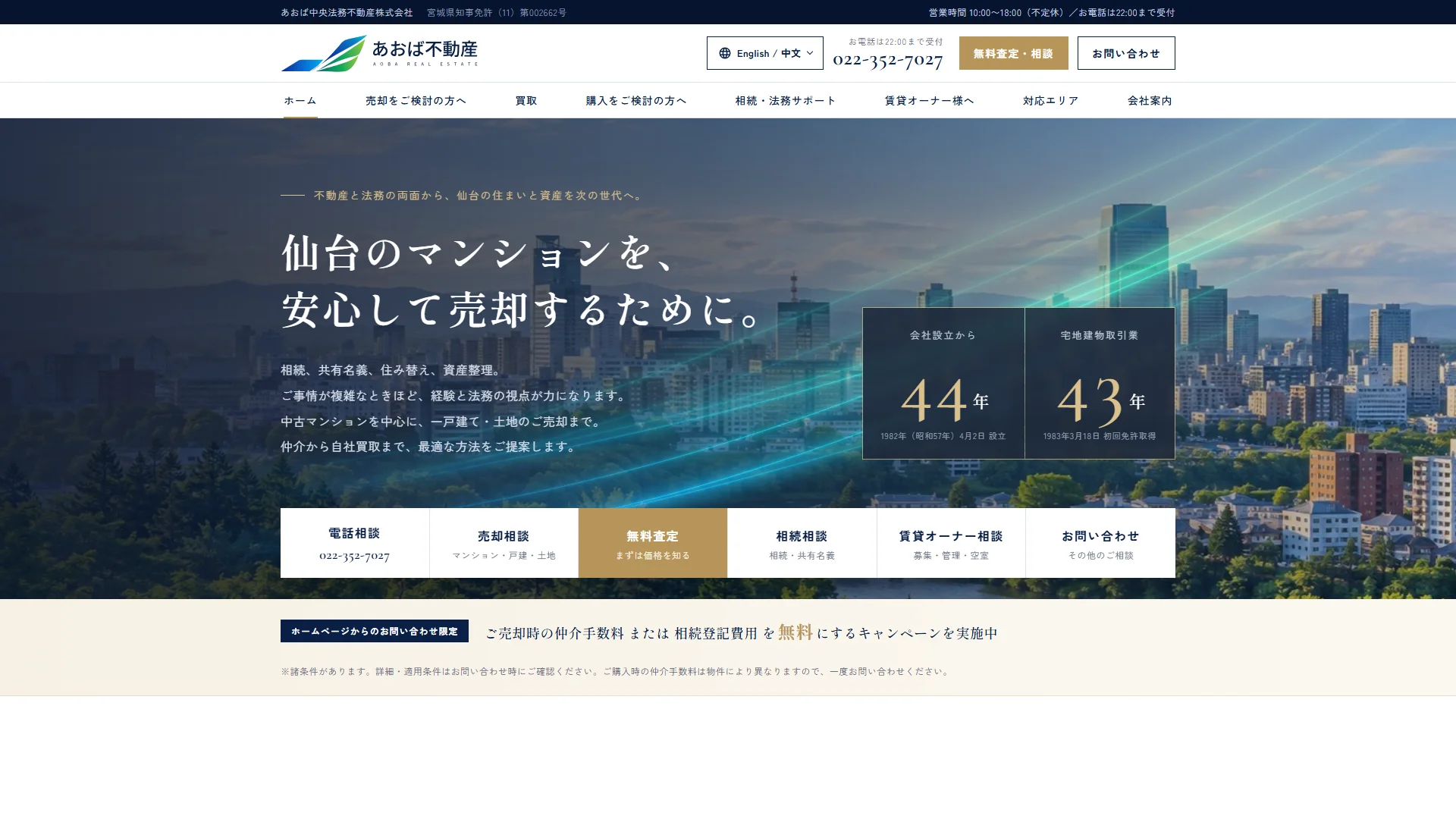Click the 会社設立から 44年 stat card

click(x=943, y=383)
